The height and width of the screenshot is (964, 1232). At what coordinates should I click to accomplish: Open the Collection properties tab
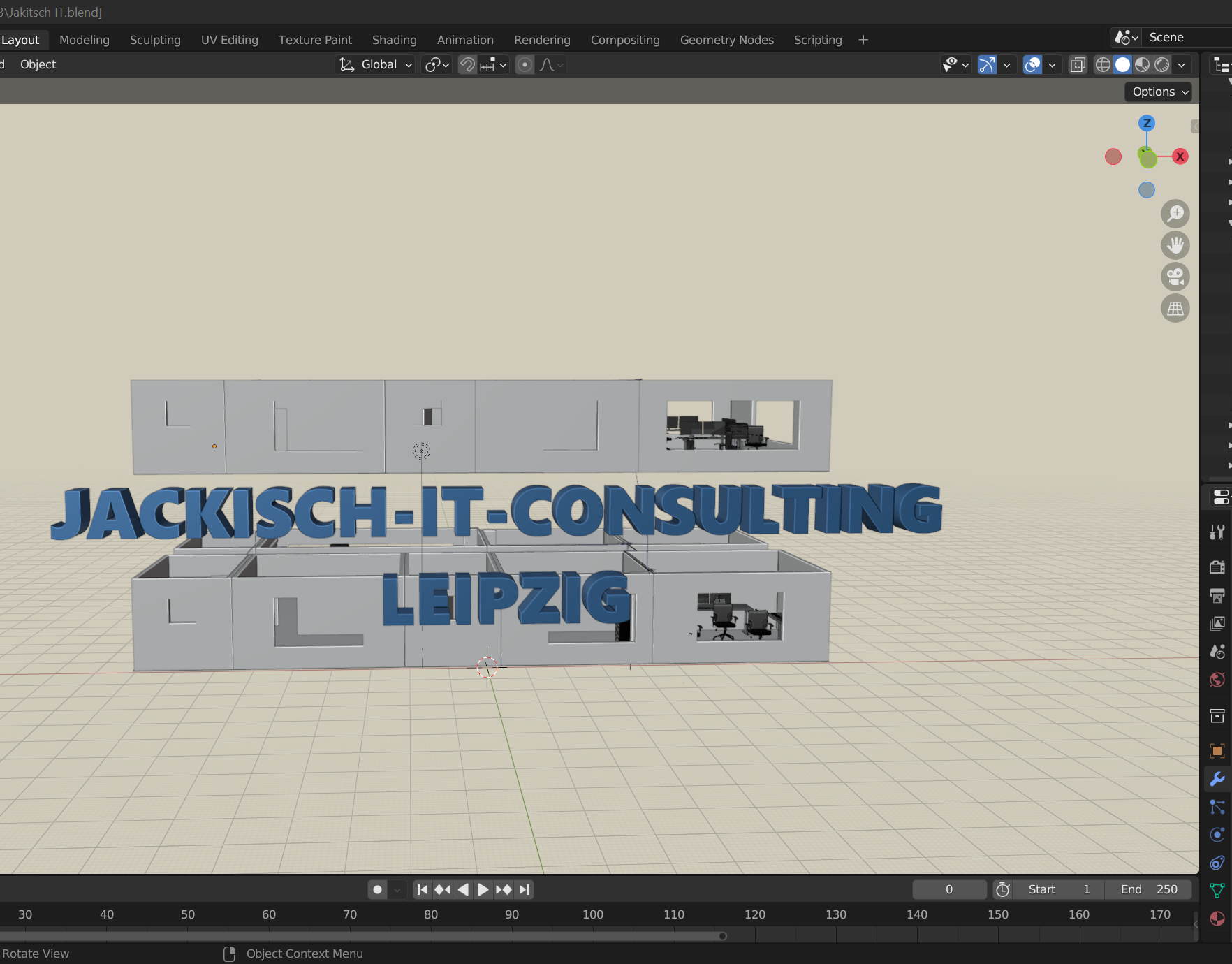point(1217,716)
